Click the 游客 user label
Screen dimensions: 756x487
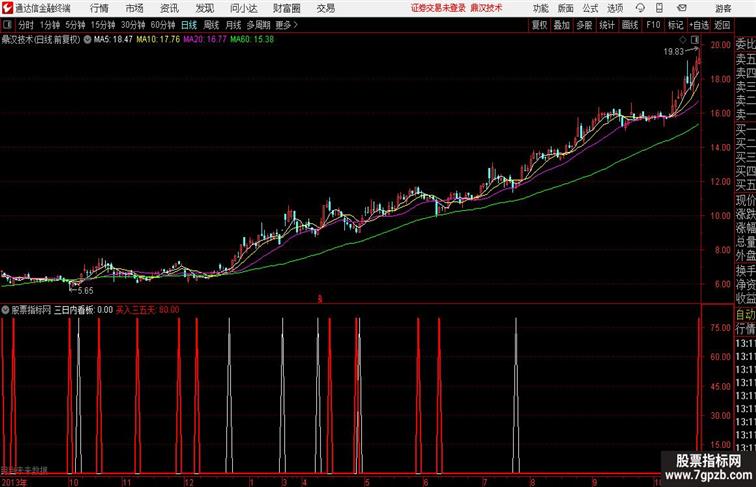click(x=723, y=8)
